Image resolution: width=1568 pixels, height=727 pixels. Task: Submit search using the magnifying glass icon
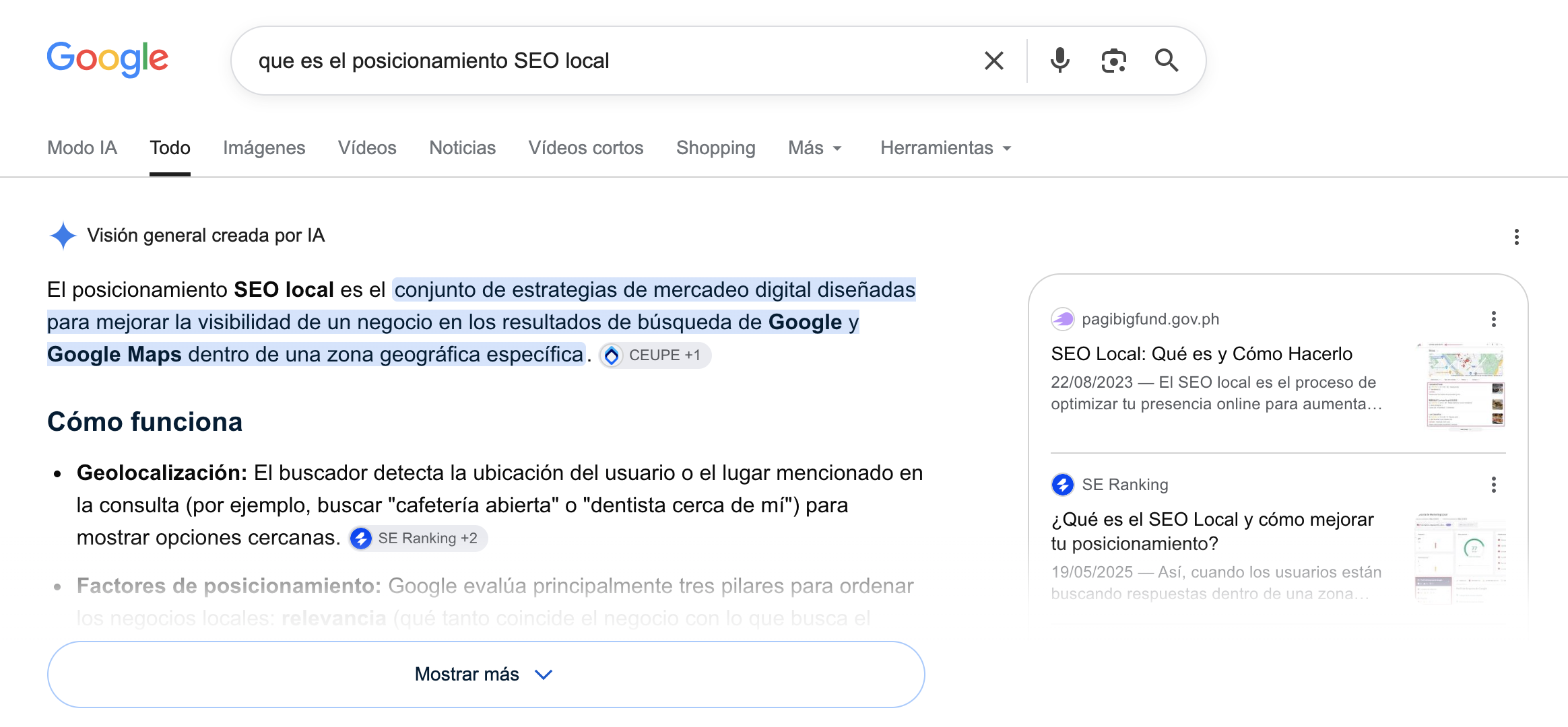pyautogui.click(x=1167, y=61)
